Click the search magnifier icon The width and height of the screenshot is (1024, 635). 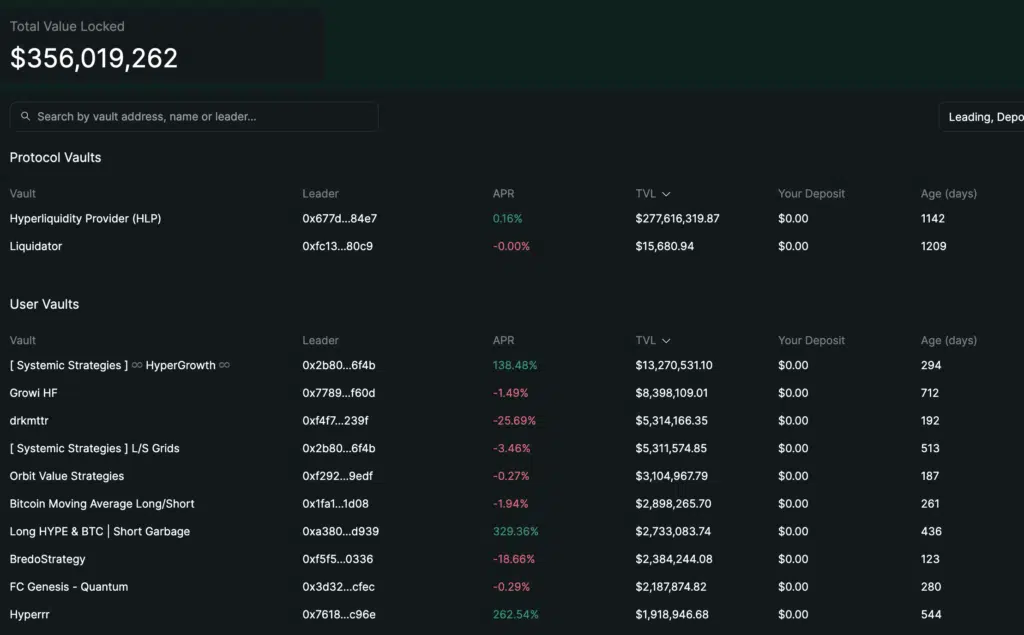[25, 116]
